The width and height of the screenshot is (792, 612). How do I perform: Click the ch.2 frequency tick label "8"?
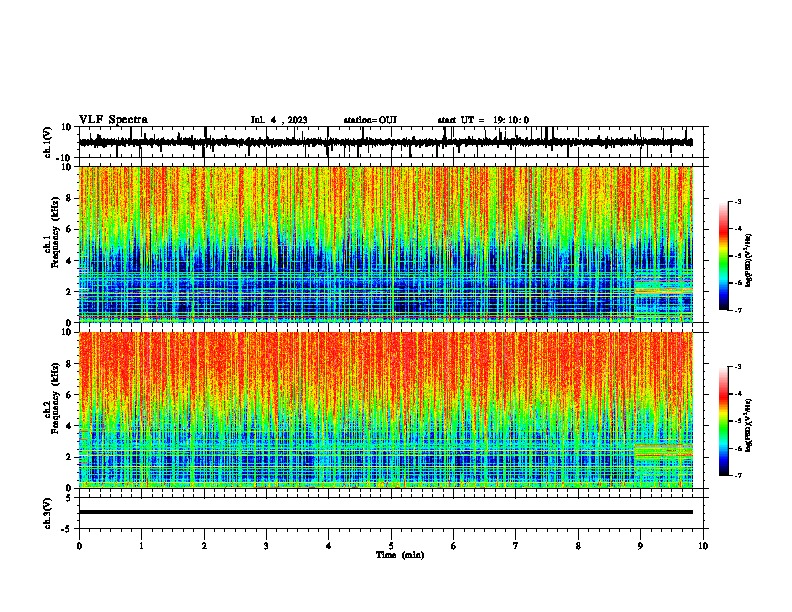tap(69, 364)
